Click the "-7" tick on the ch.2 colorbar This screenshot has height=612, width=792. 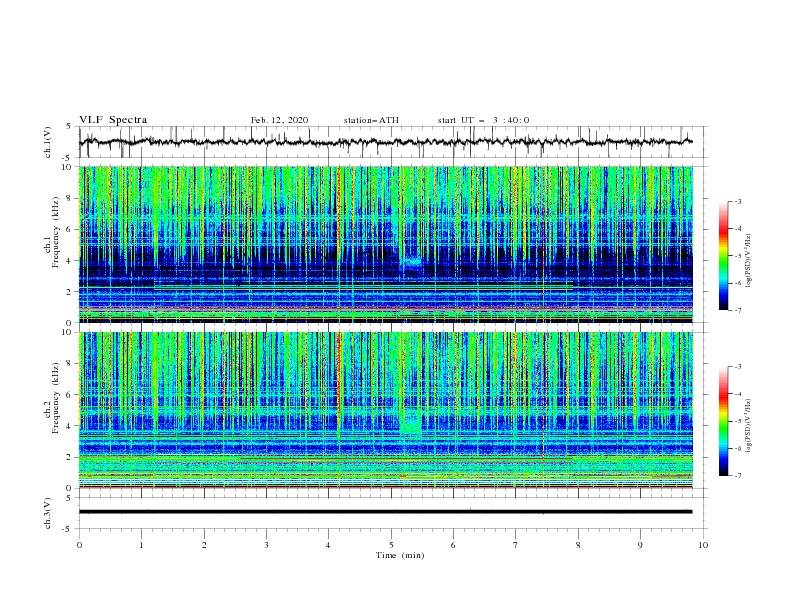pyautogui.click(x=737, y=475)
